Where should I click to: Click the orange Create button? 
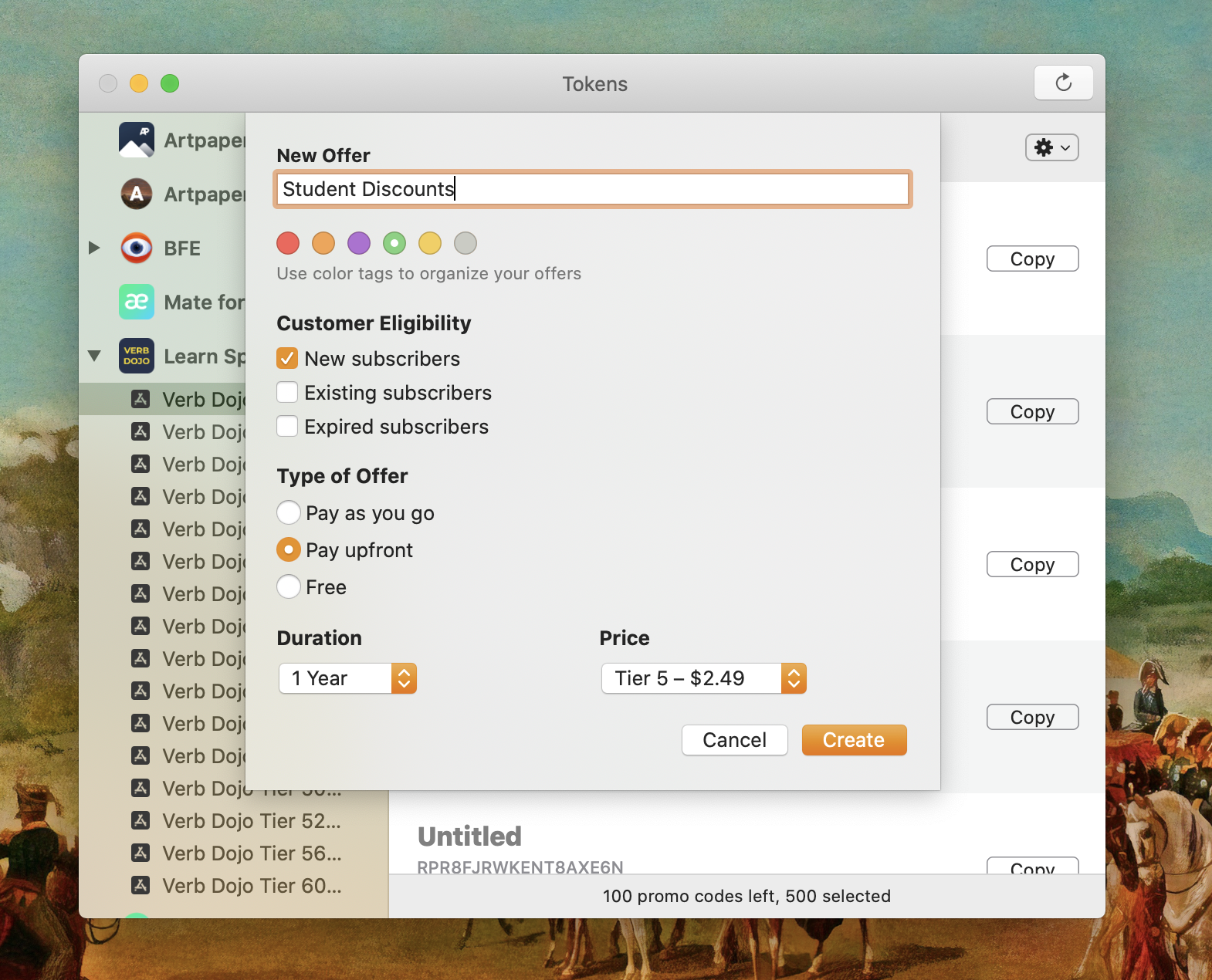854,740
